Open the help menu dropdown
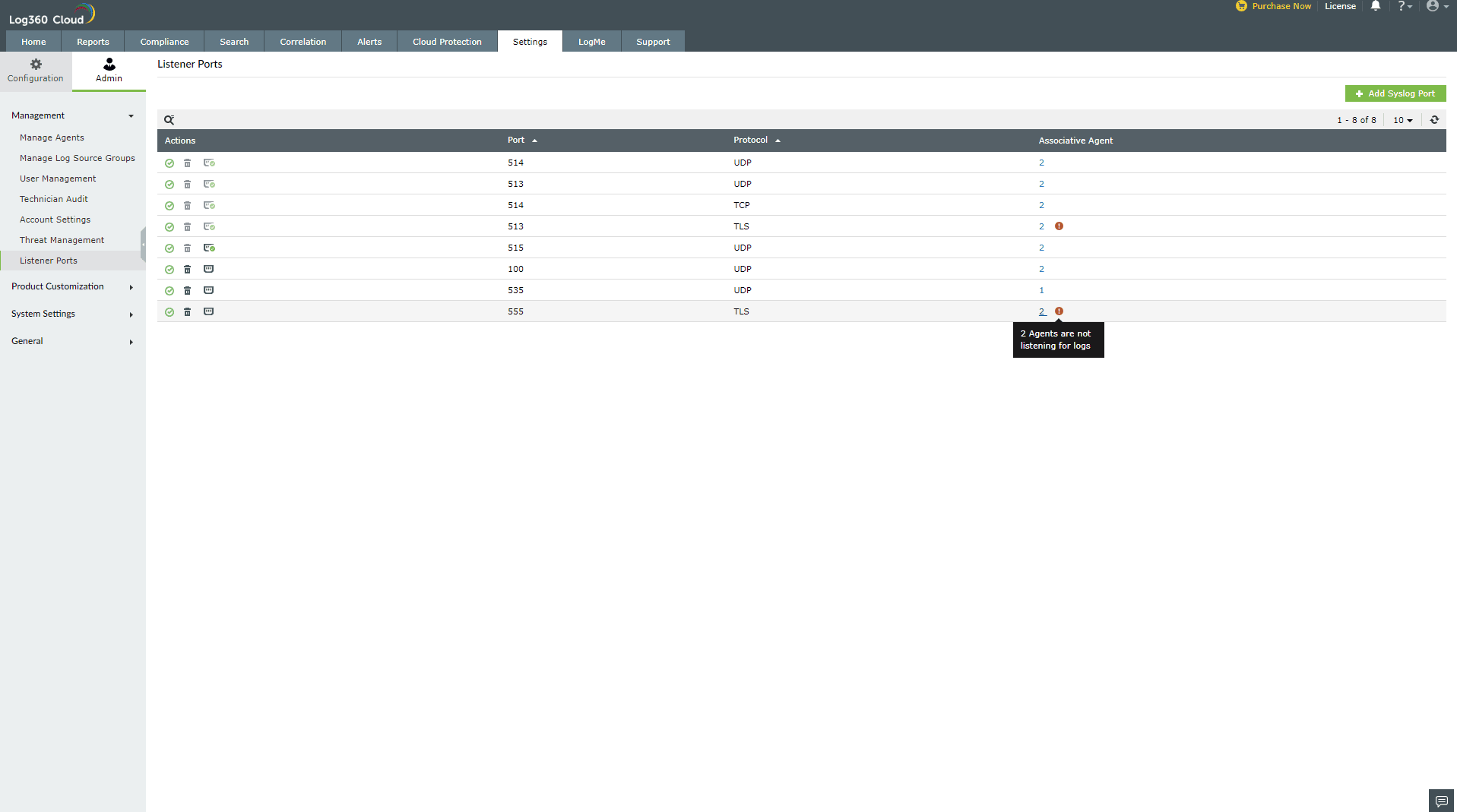Image resolution: width=1457 pixels, height=812 pixels. 1405,6
